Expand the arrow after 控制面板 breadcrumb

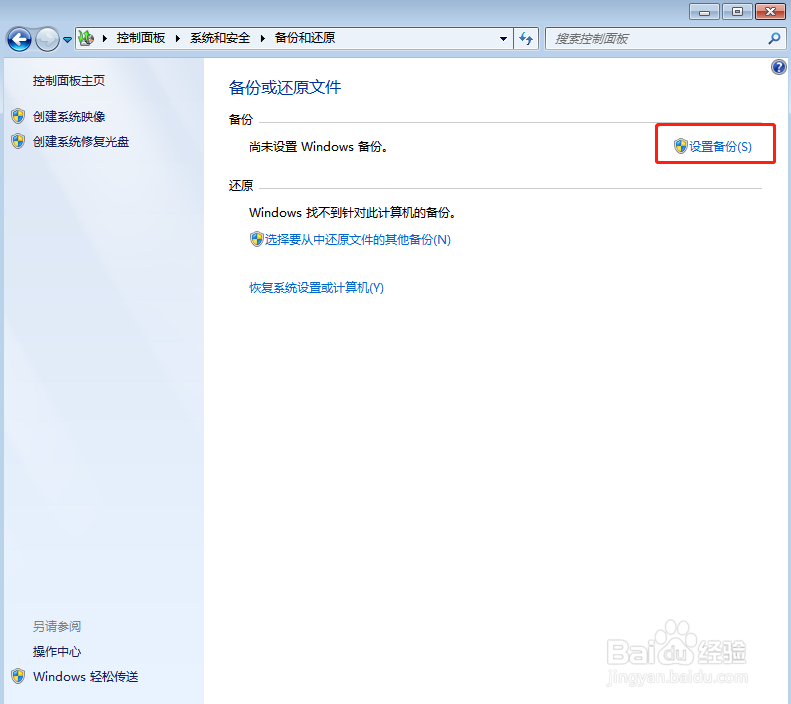(x=178, y=38)
